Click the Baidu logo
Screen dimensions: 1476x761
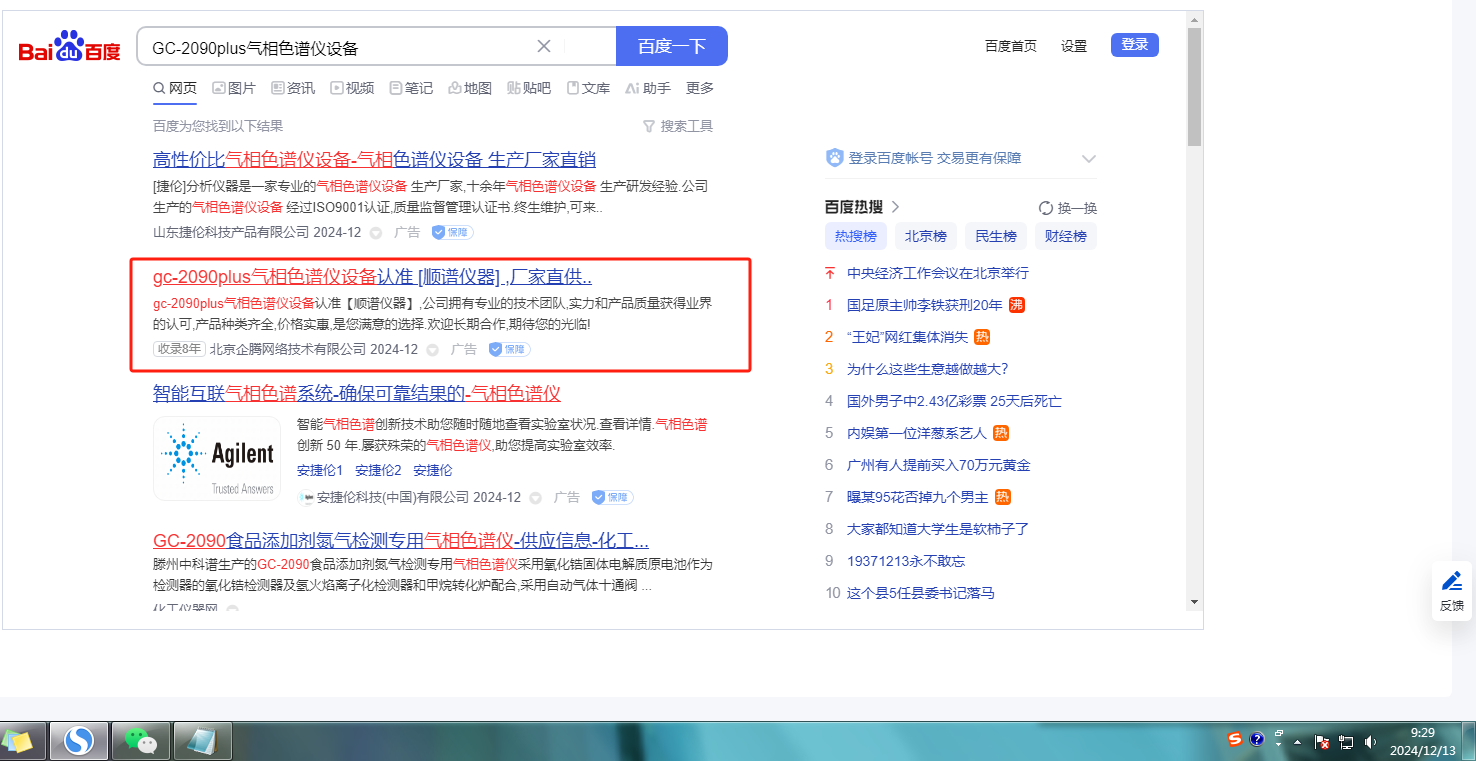click(x=70, y=46)
